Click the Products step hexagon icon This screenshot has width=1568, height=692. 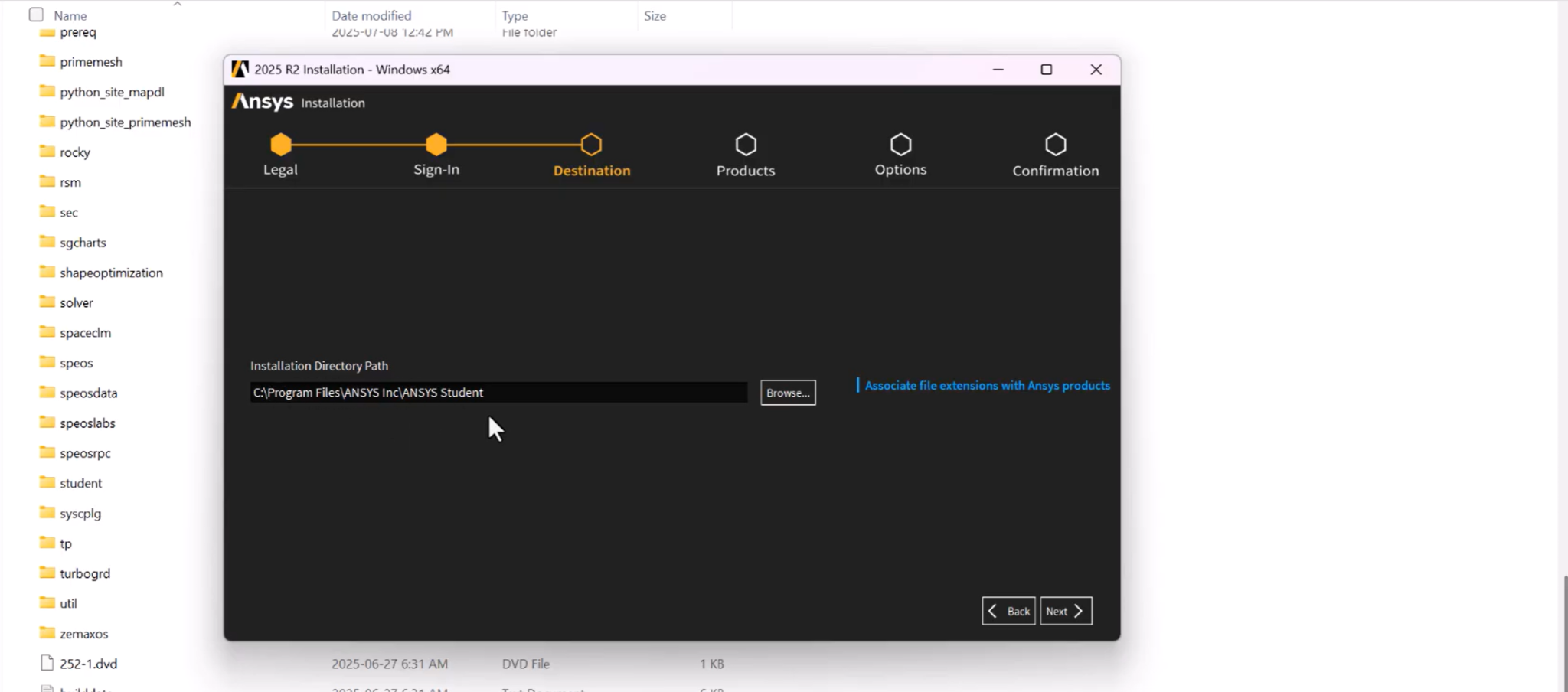(746, 145)
